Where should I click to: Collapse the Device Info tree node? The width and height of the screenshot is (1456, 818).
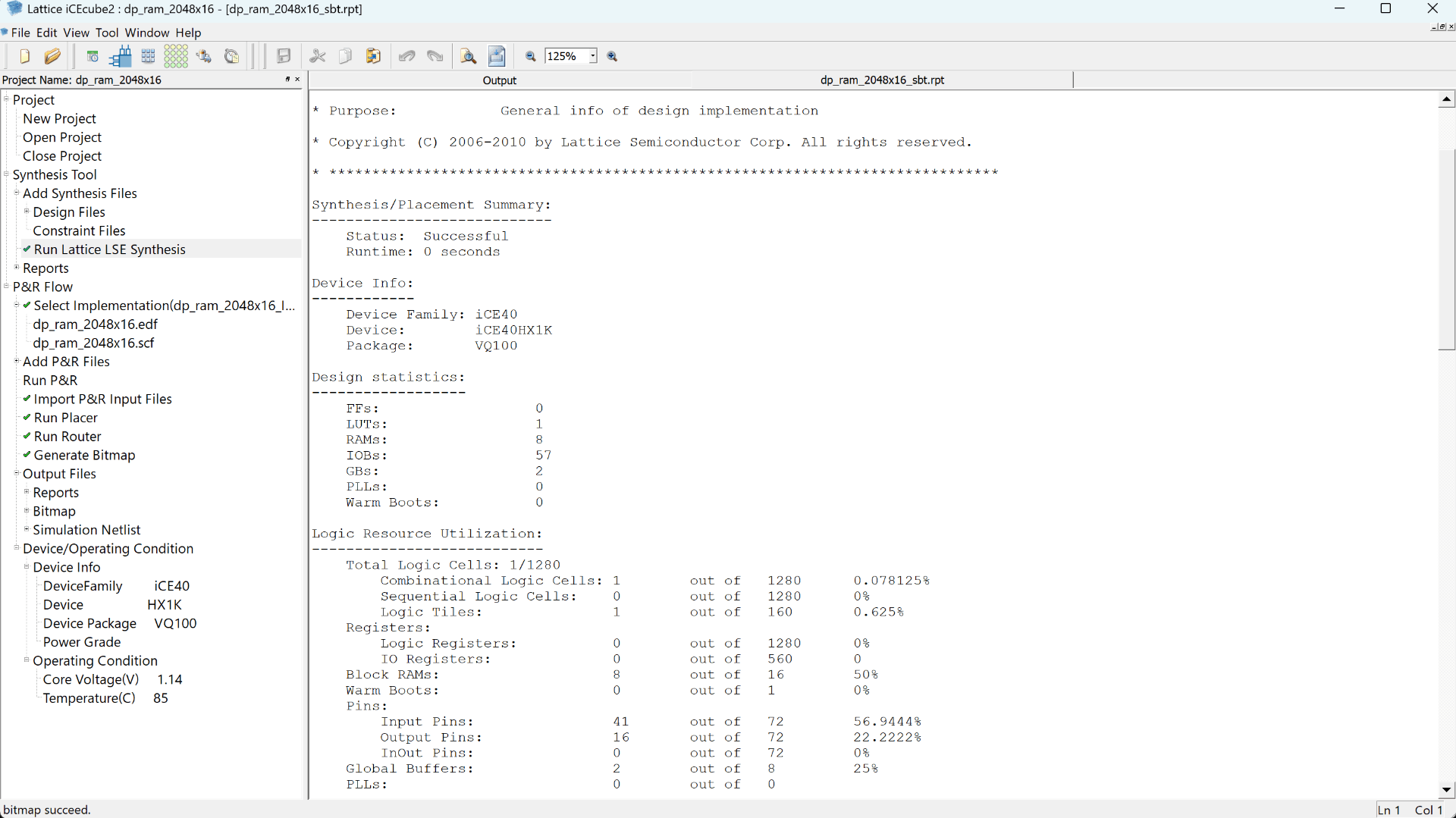coord(27,567)
